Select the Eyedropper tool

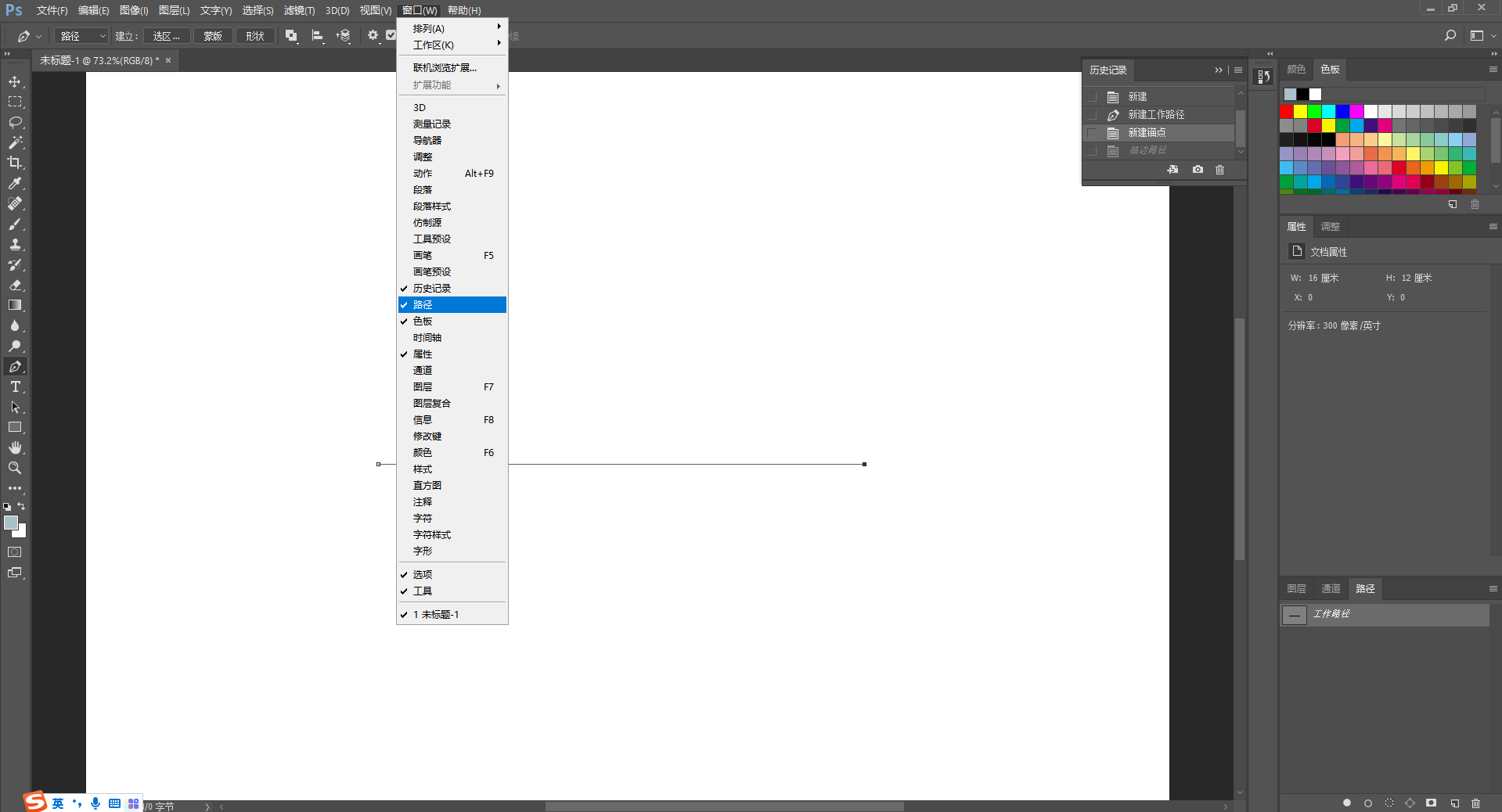[15, 183]
